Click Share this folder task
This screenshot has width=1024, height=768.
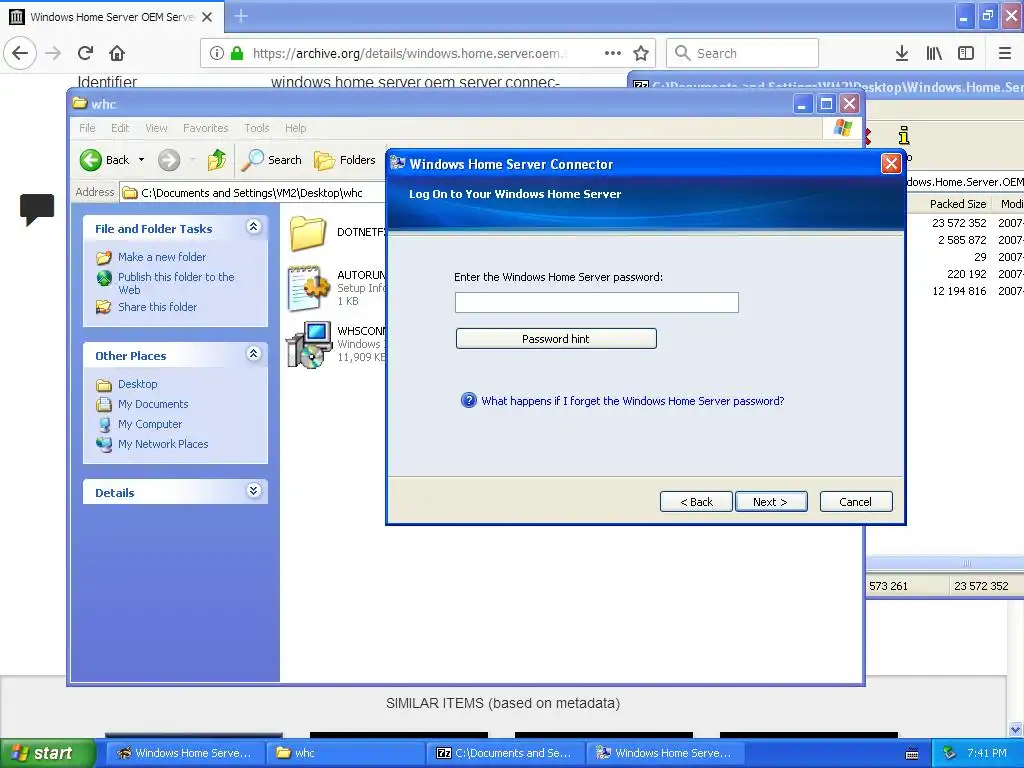pos(157,307)
